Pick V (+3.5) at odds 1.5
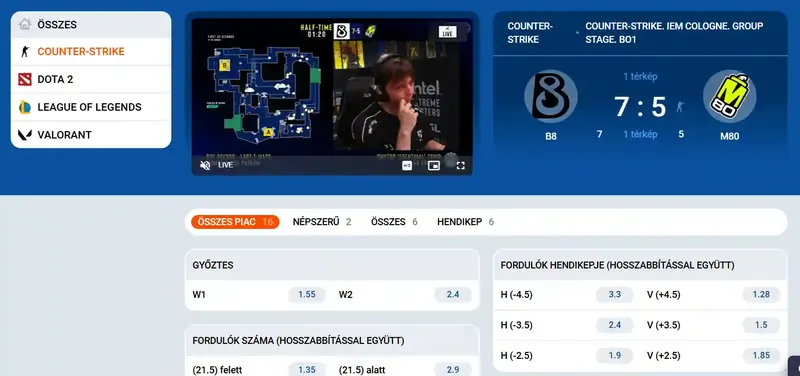This screenshot has height=376, width=800. [x=761, y=325]
